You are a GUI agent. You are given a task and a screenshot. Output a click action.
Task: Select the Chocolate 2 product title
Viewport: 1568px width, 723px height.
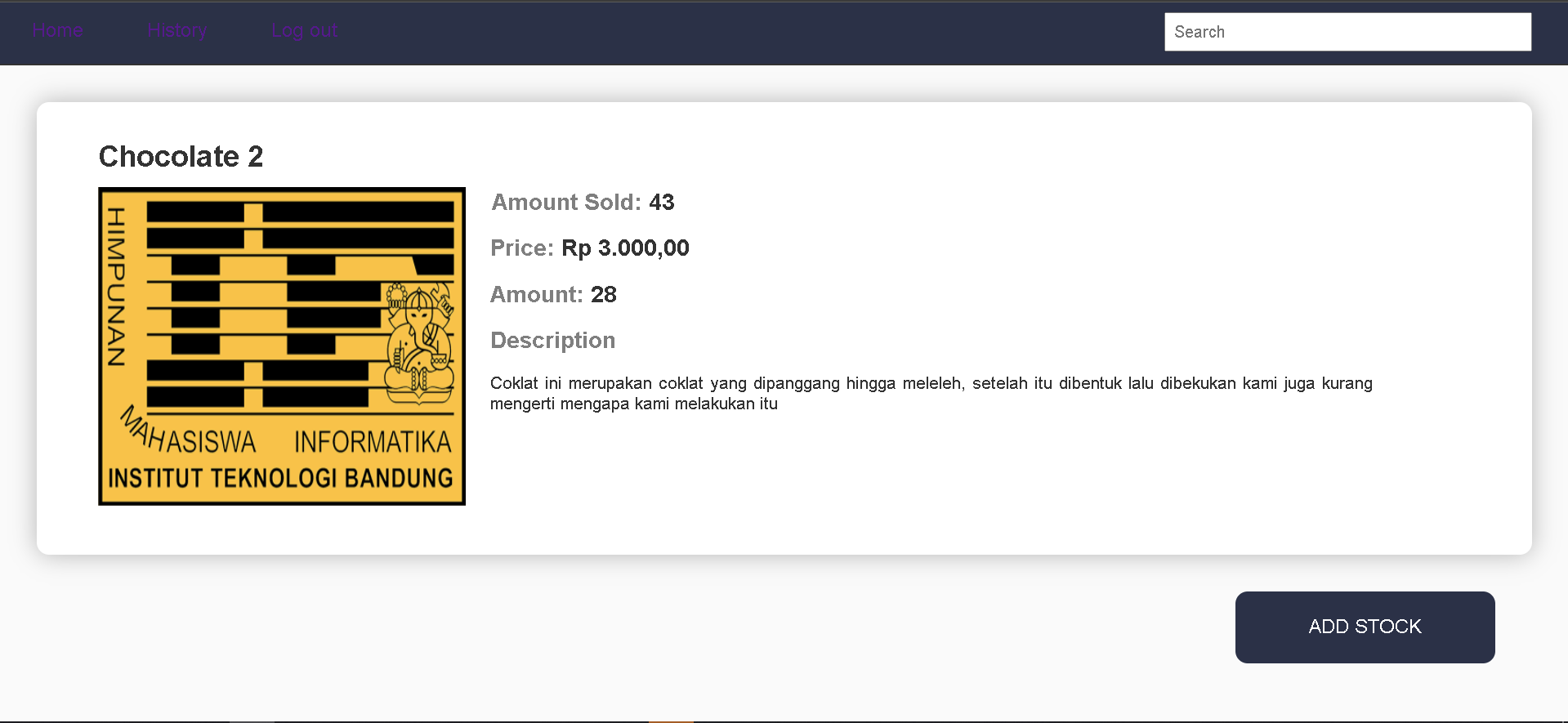(x=181, y=156)
